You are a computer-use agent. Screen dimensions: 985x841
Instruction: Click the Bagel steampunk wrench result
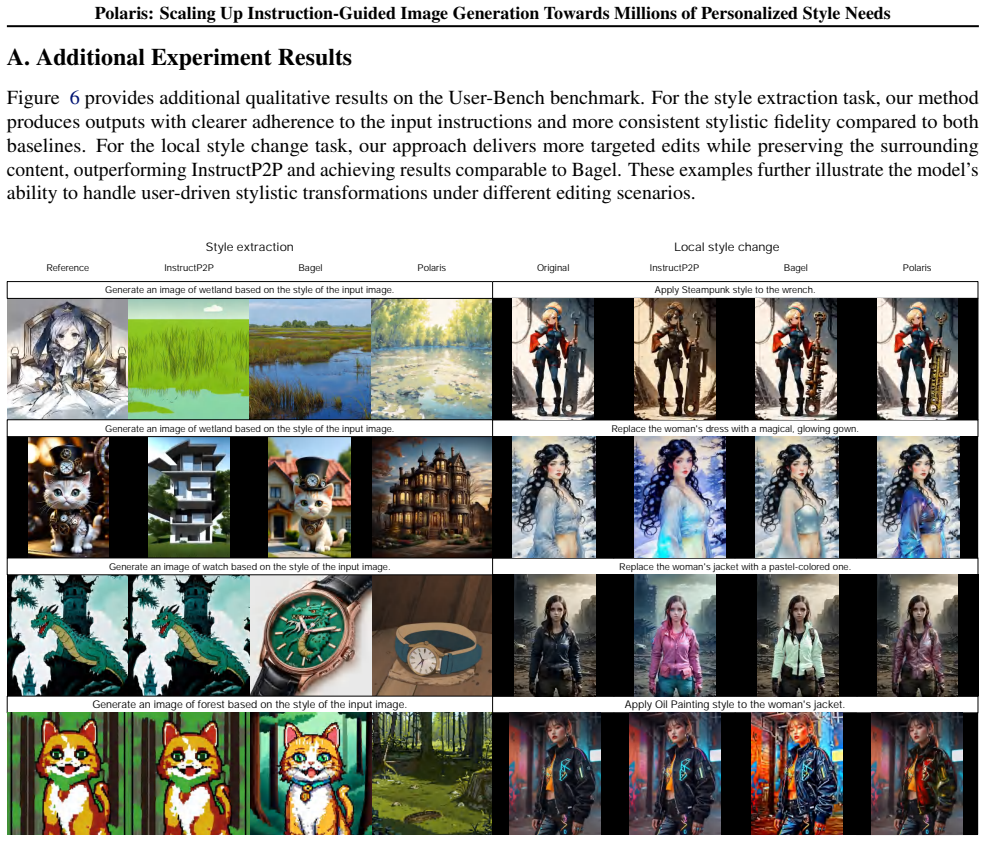tap(796, 359)
